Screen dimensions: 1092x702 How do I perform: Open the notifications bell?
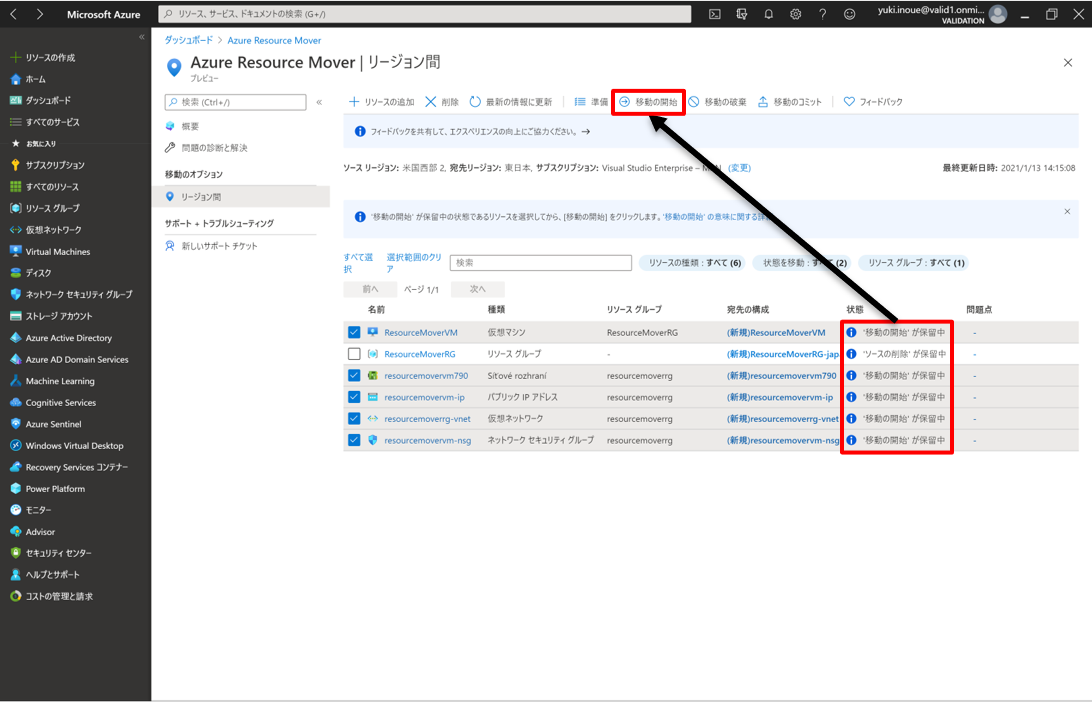[769, 14]
